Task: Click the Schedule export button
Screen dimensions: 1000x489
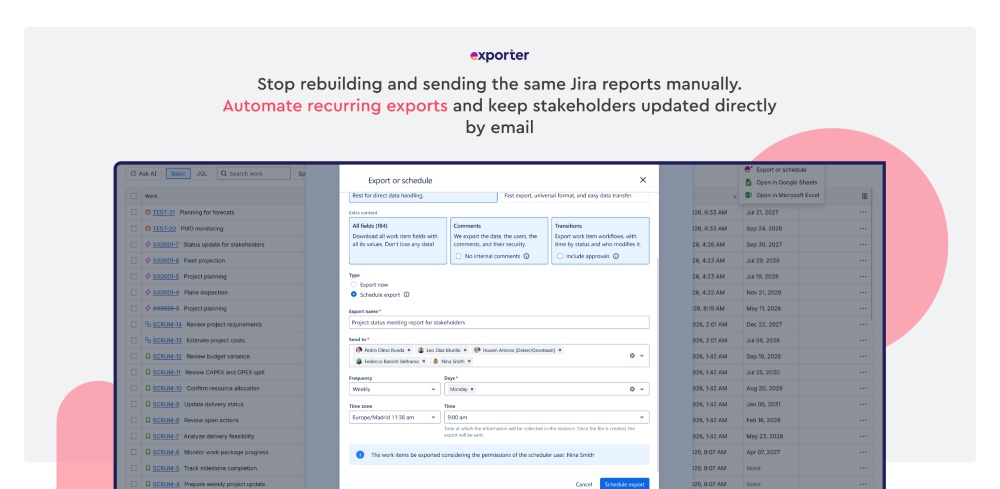Action: pos(624,484)
